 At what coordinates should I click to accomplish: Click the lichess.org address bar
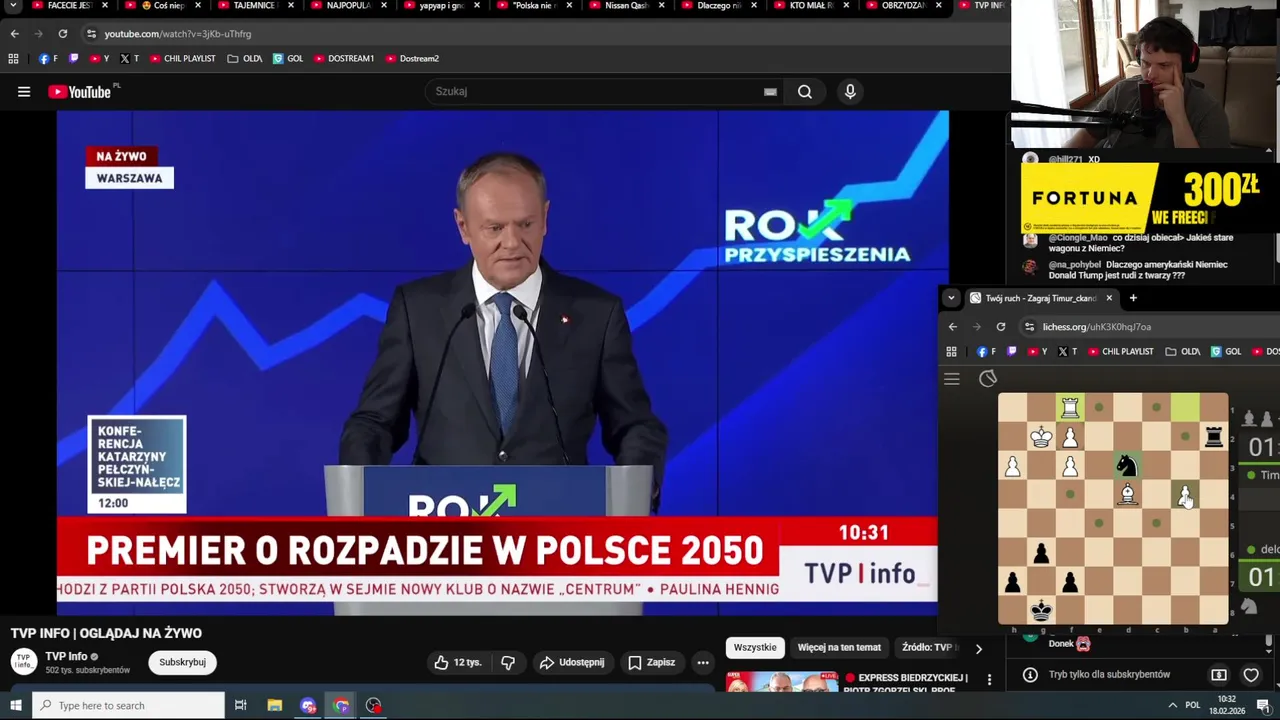(x=1150, y=327)
